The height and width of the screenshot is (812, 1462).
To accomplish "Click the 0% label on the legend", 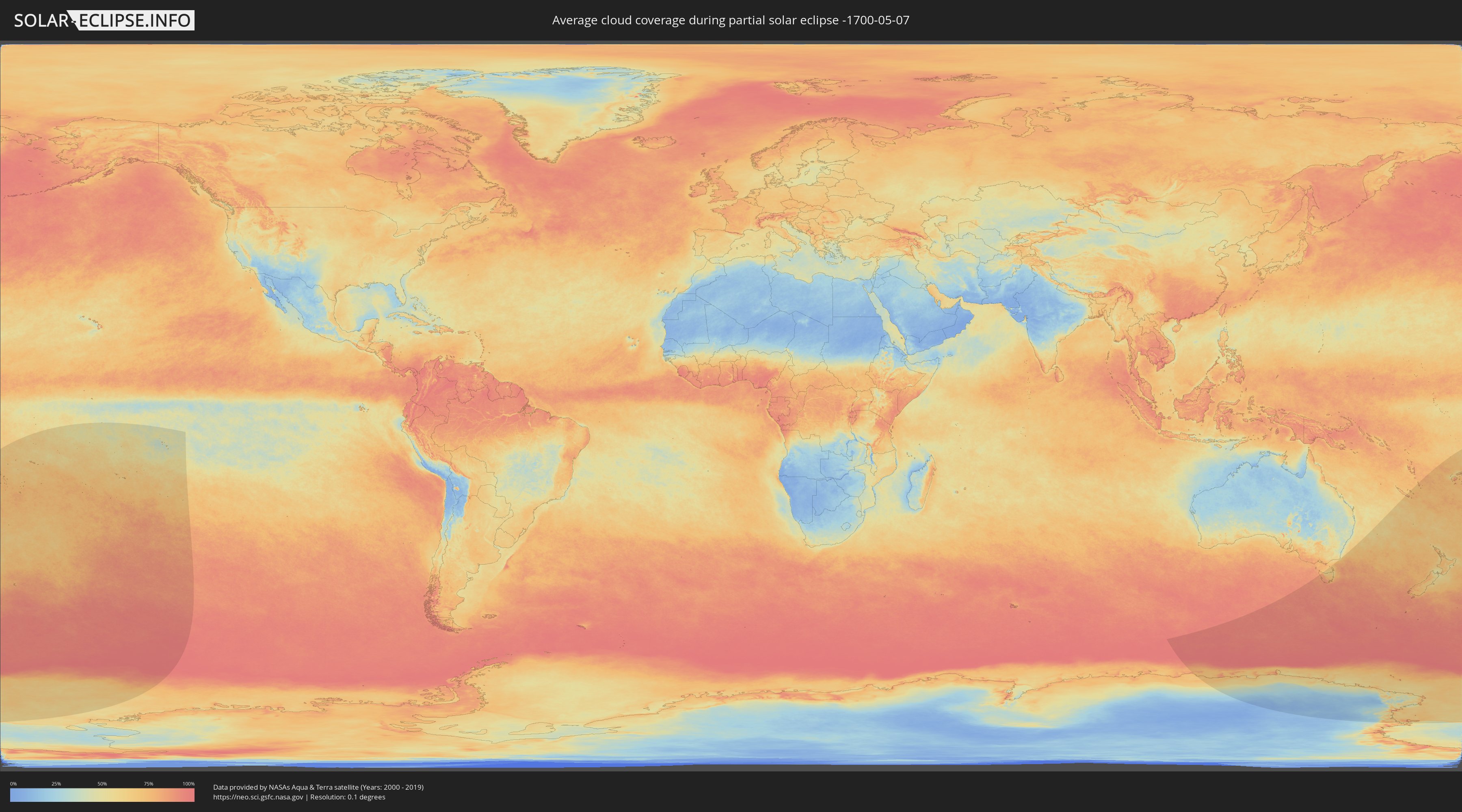I will [13, 784].
